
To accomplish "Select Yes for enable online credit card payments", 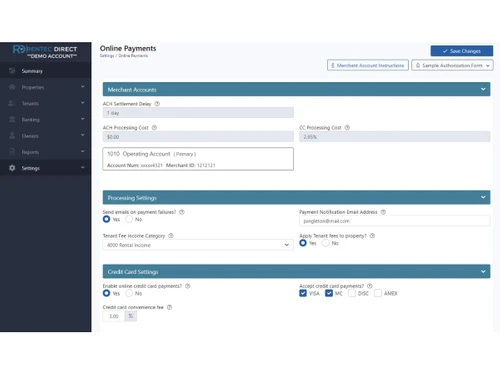I will point(106,293).
